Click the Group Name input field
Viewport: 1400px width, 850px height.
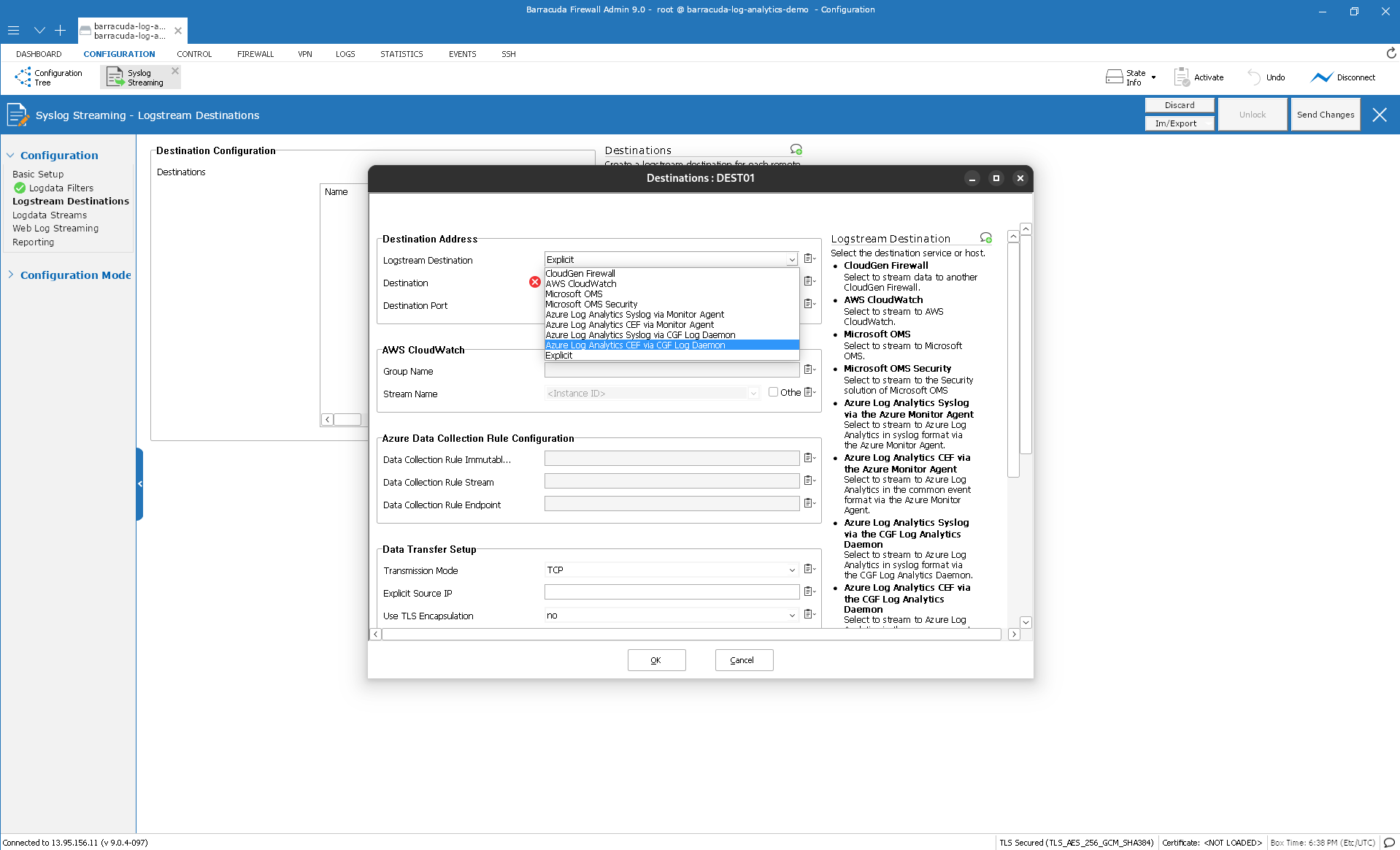672,370
